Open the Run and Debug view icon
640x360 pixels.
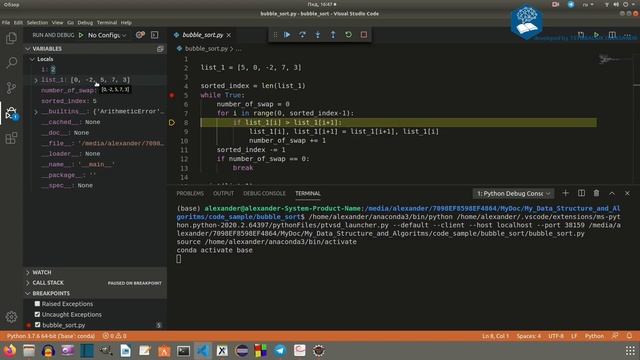click(11, 113)
